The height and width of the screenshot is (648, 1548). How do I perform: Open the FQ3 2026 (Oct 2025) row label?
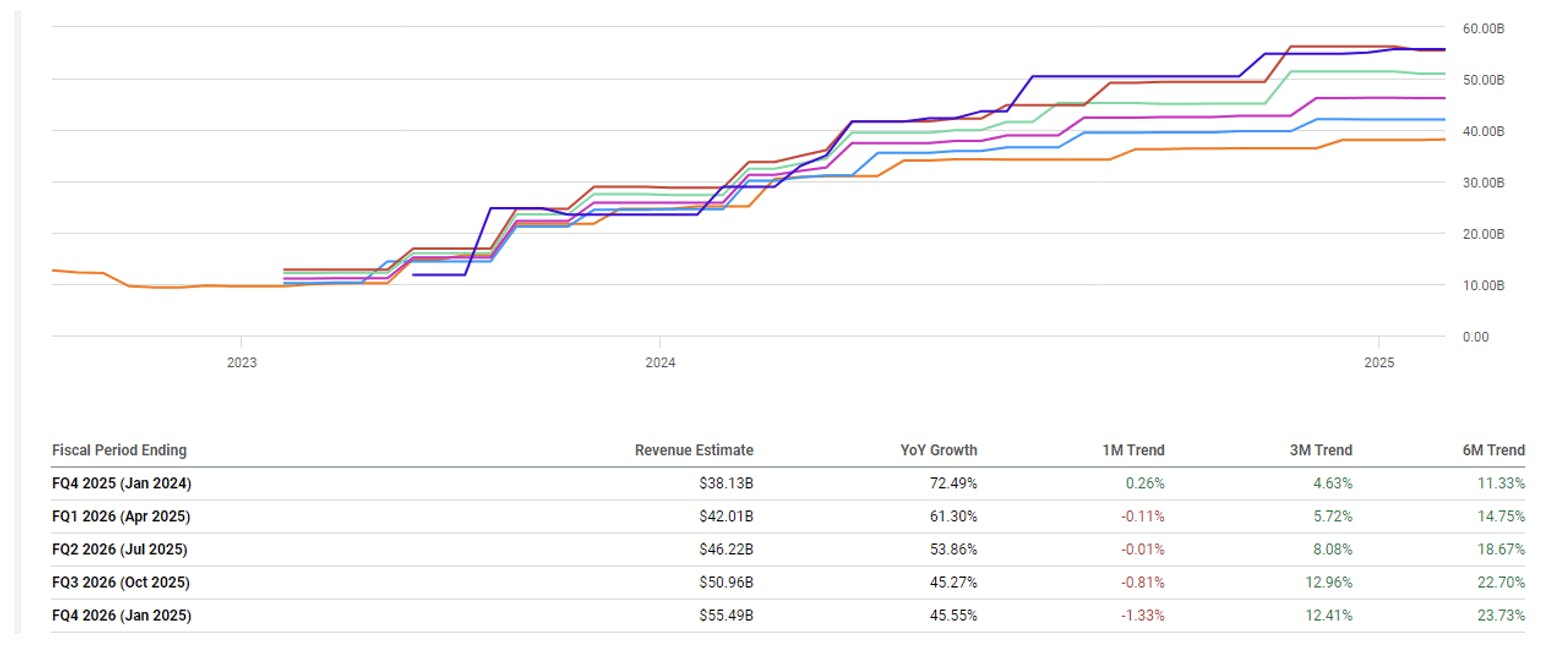tap(121, 582)
